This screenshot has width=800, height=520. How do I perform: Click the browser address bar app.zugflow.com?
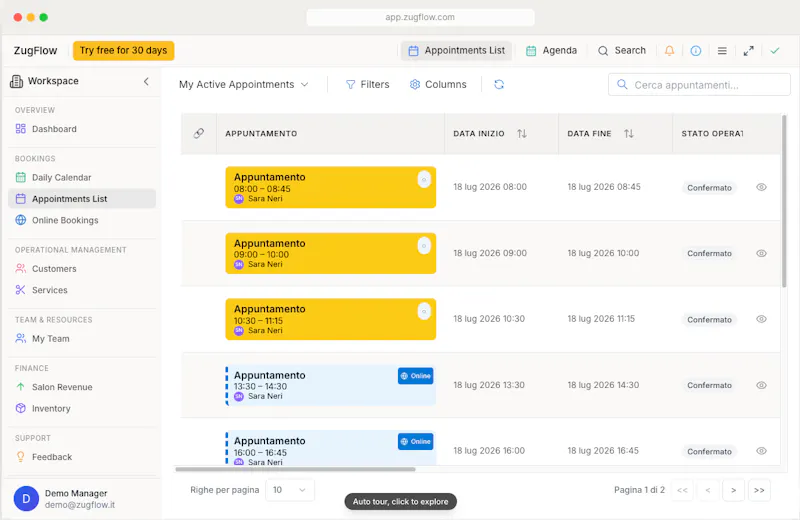pos(420,17)
